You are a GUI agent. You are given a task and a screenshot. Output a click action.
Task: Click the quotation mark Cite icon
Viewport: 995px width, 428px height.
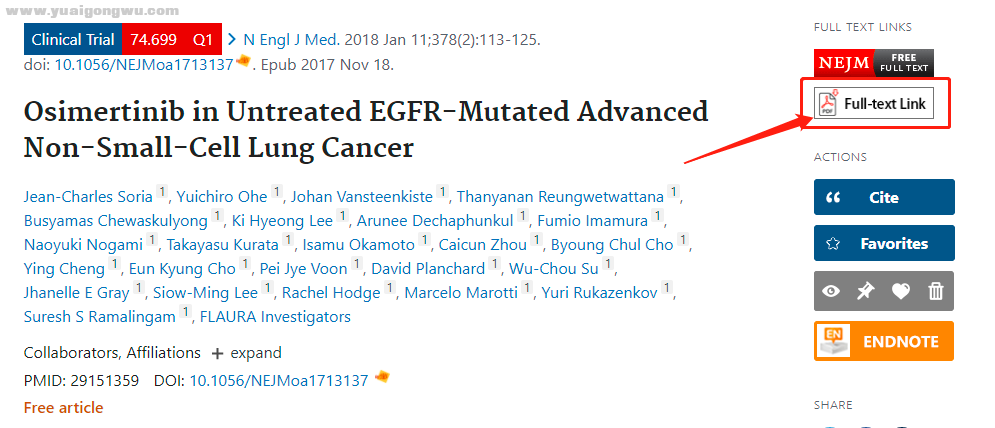tap(833, 197)
